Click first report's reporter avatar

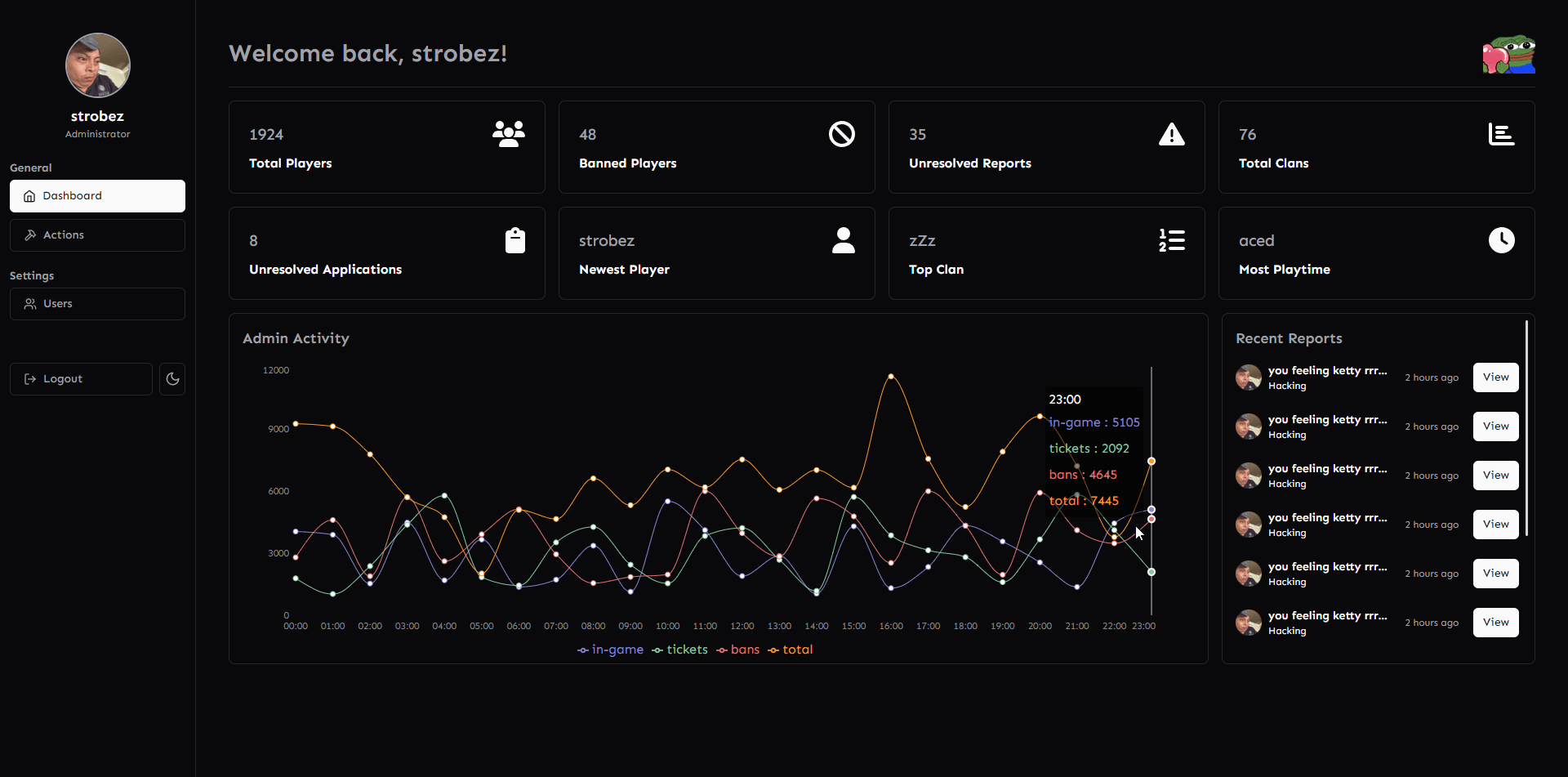click(x=1249, y=377)
